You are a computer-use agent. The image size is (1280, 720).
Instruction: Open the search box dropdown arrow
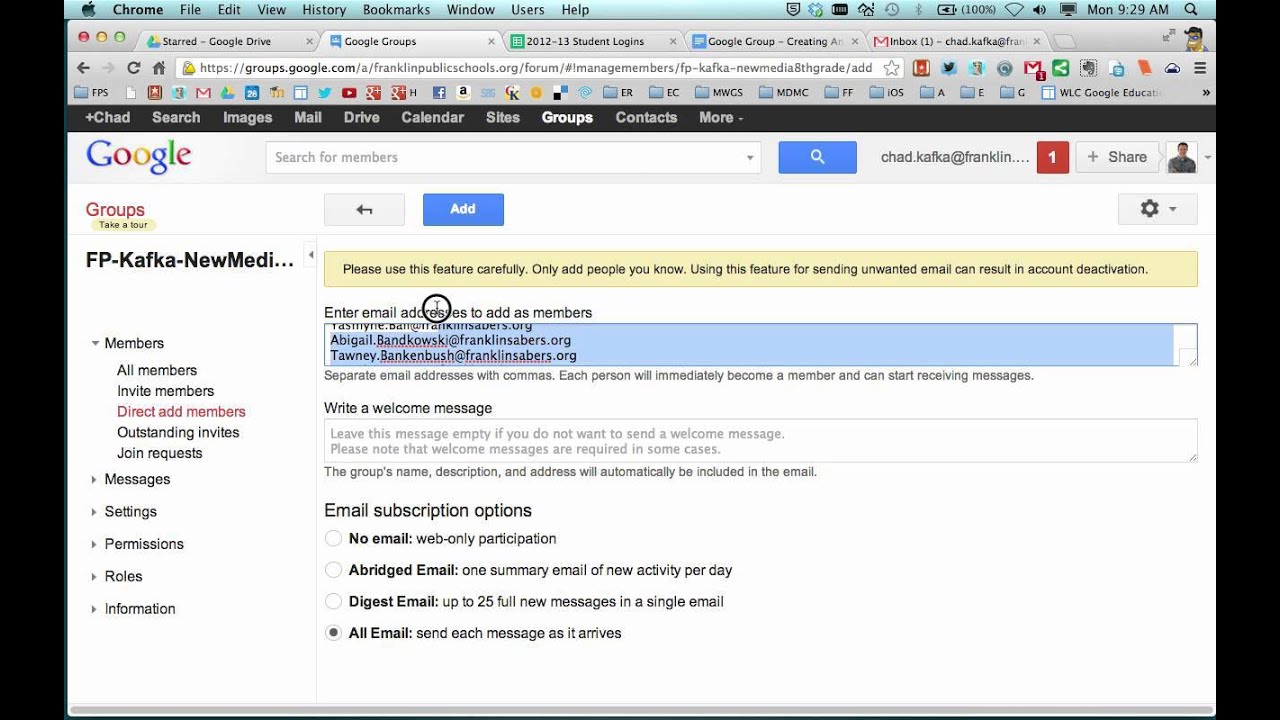[749, 158]
